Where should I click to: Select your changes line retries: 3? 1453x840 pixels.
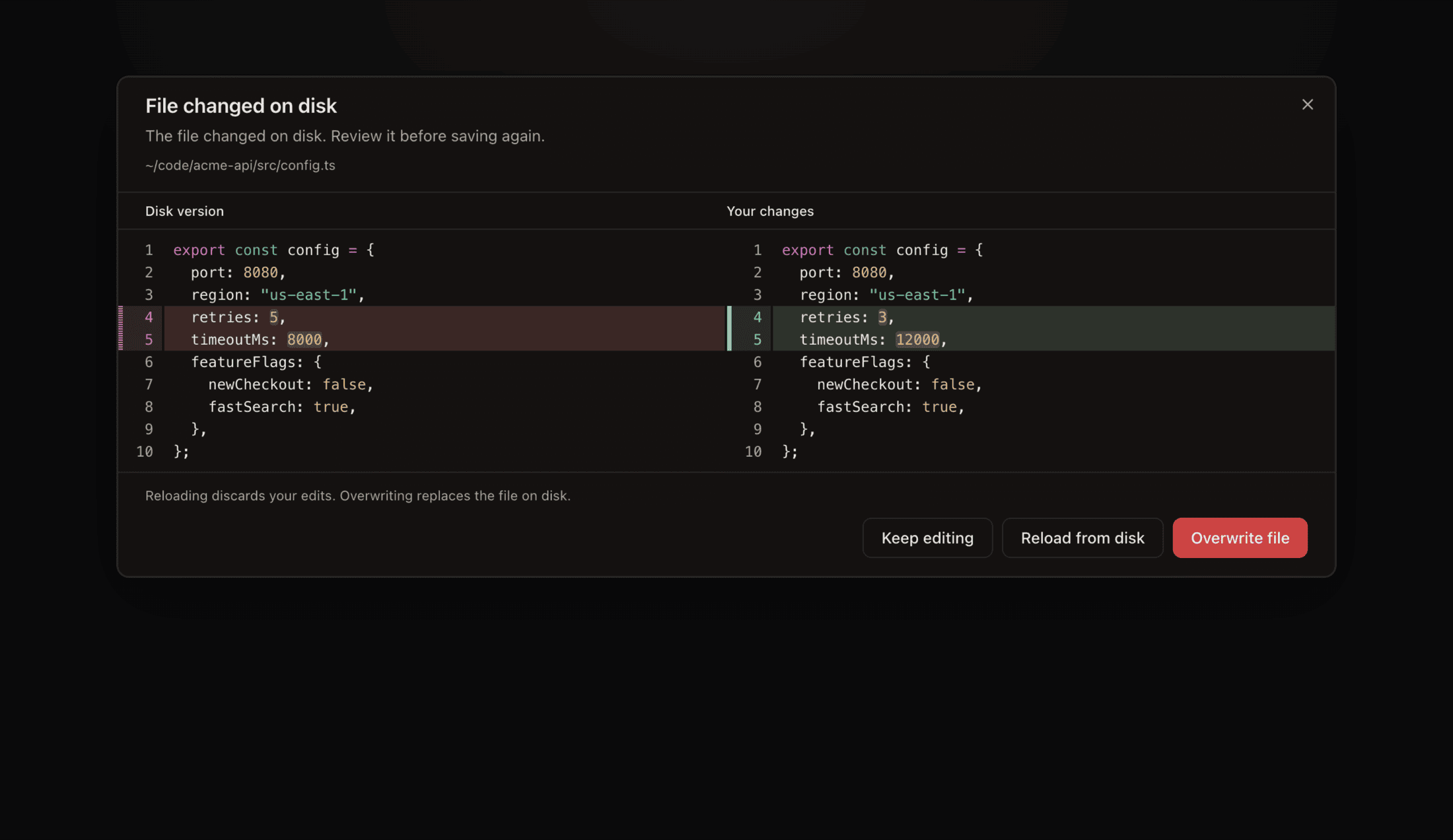tap(1053, 317)
